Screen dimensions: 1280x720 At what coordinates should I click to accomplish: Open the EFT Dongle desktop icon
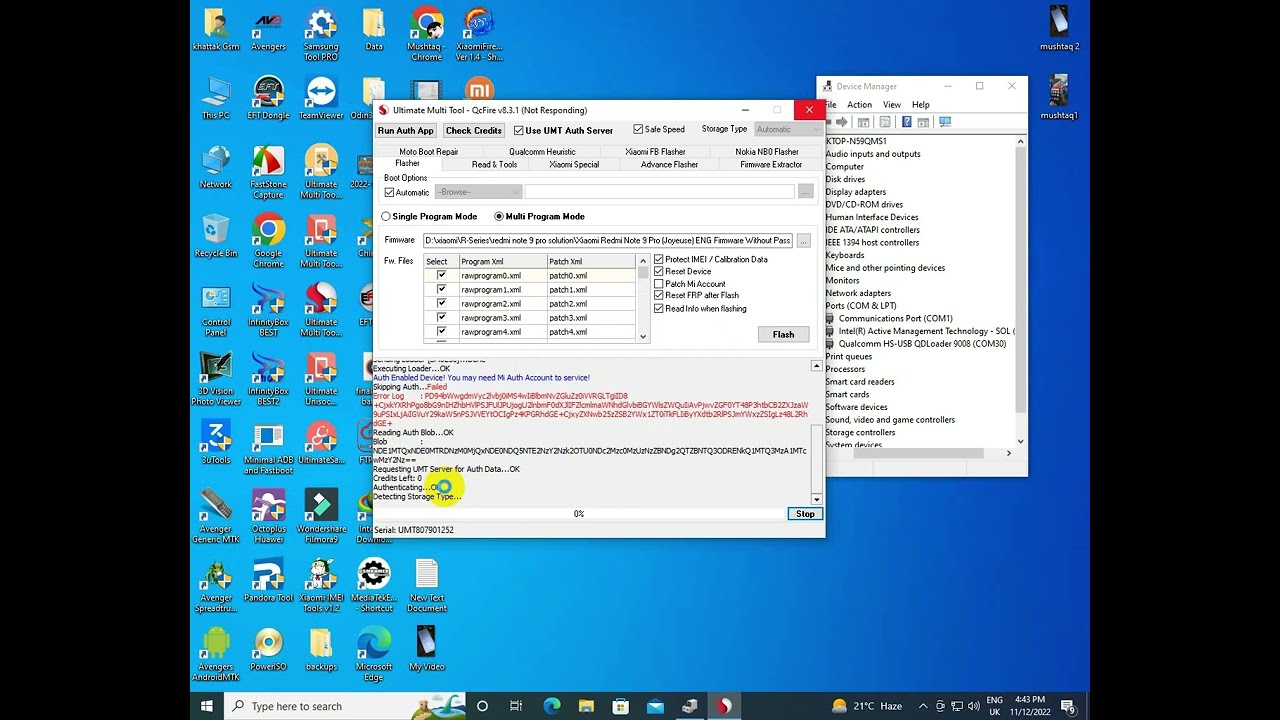tap(268, 98)
